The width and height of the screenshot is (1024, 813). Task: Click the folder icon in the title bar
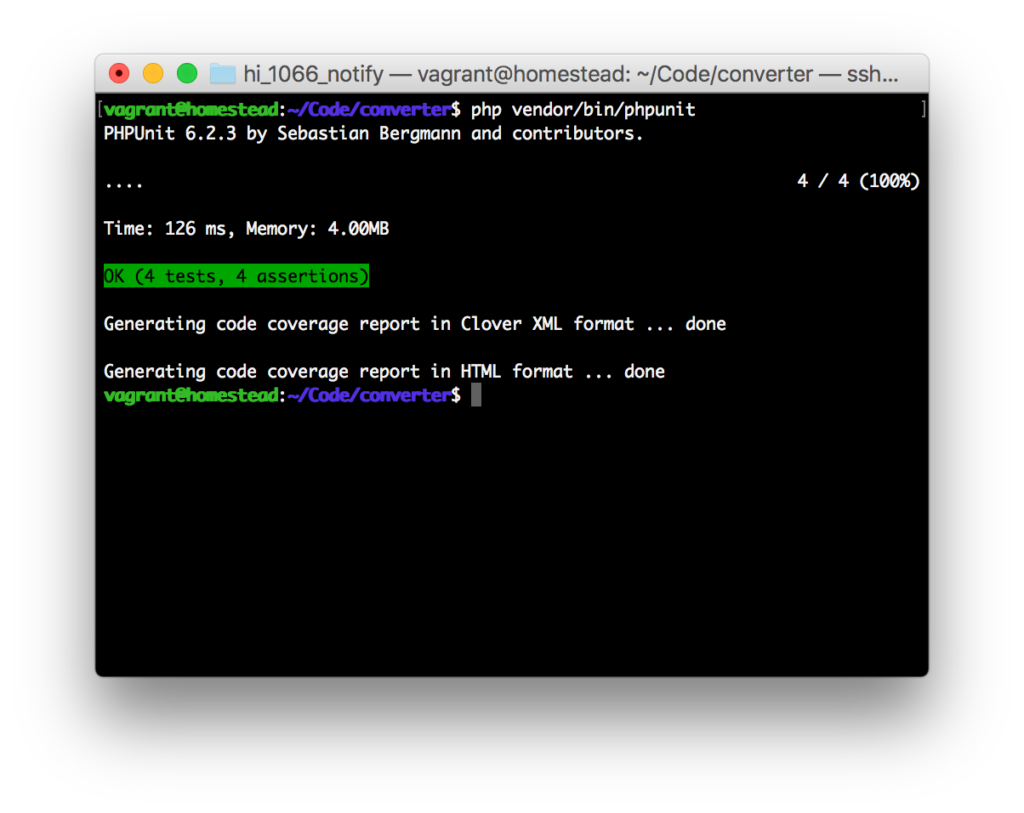[222, 74]
